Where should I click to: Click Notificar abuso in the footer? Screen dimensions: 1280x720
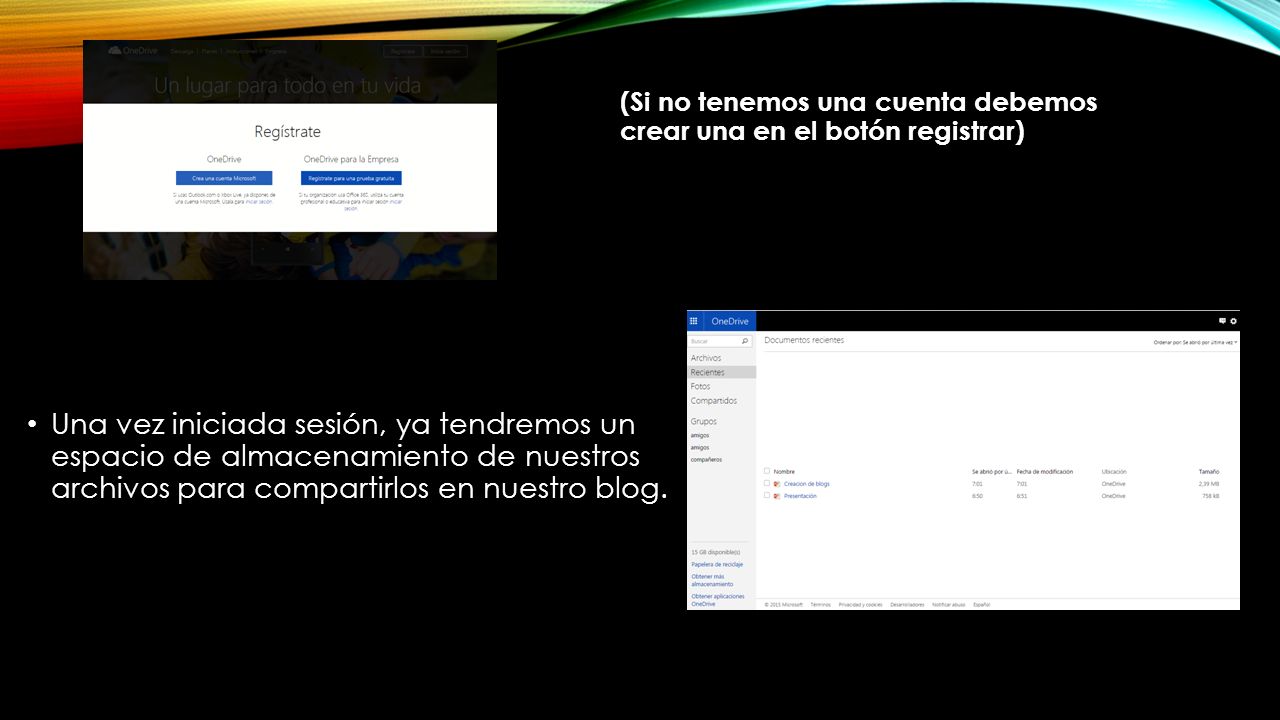point(949,605)
